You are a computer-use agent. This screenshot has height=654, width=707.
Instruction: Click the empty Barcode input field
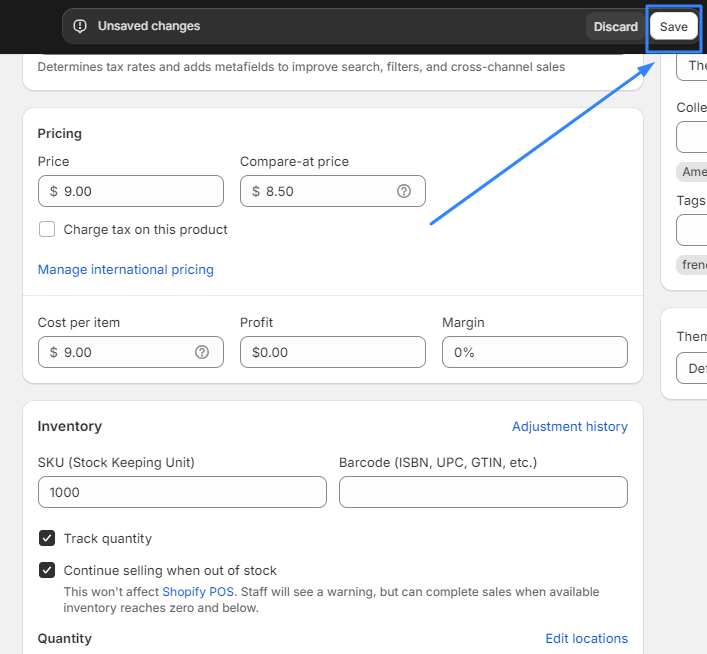tap(483, 492)
